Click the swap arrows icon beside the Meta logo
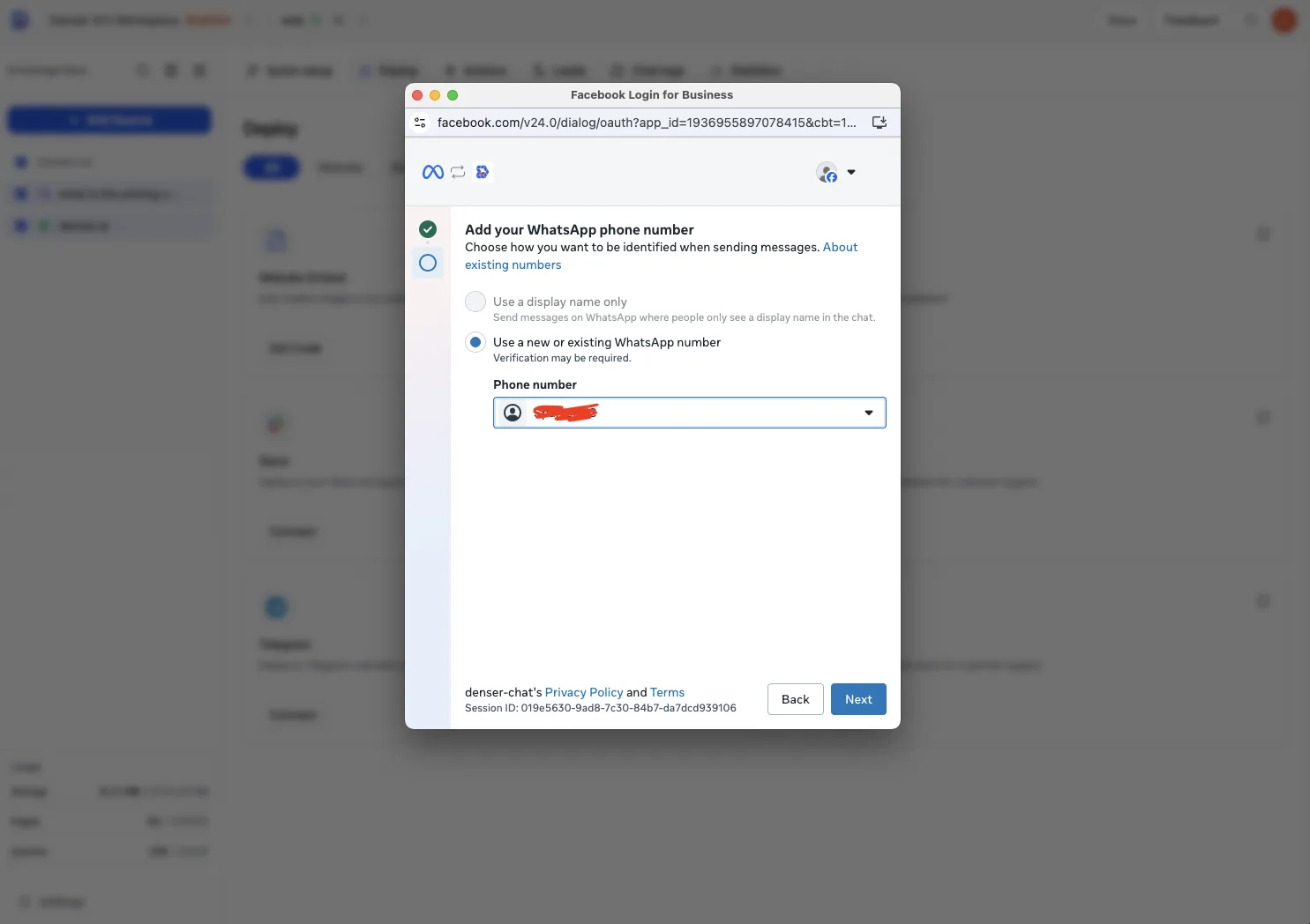This screenshot has height=924, width=1310. click(458, 172)
